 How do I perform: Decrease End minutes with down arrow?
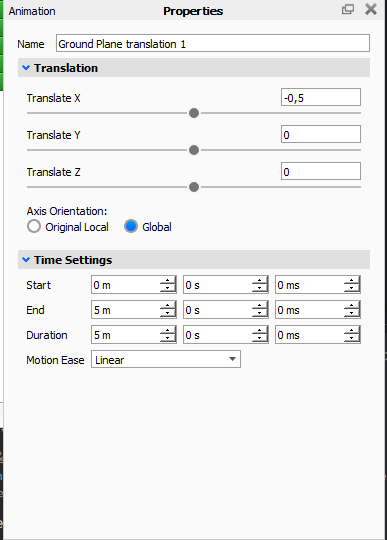pyautogui.click(x=168, y=314)
